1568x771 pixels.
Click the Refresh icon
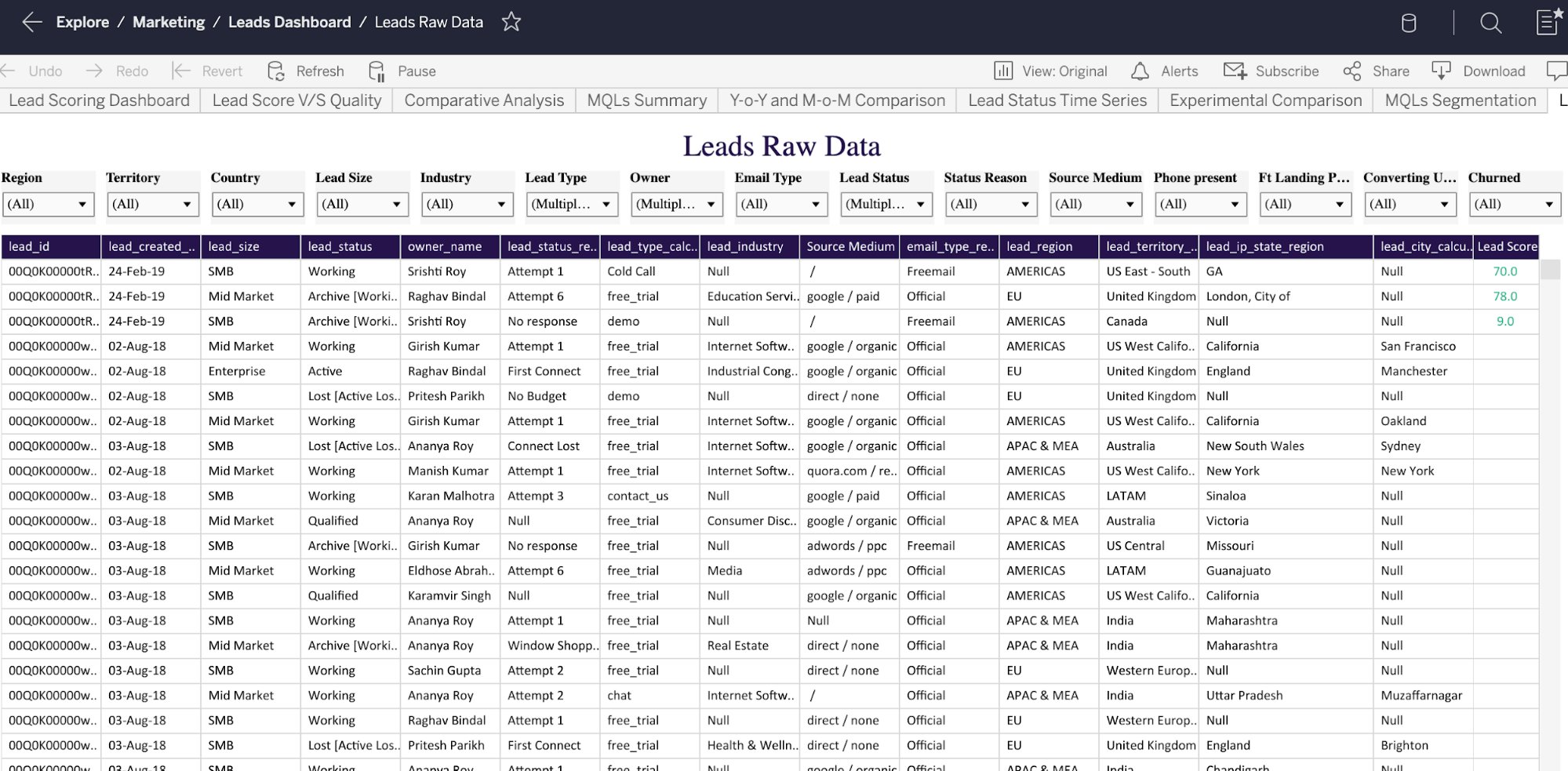(x=276, y=71)
